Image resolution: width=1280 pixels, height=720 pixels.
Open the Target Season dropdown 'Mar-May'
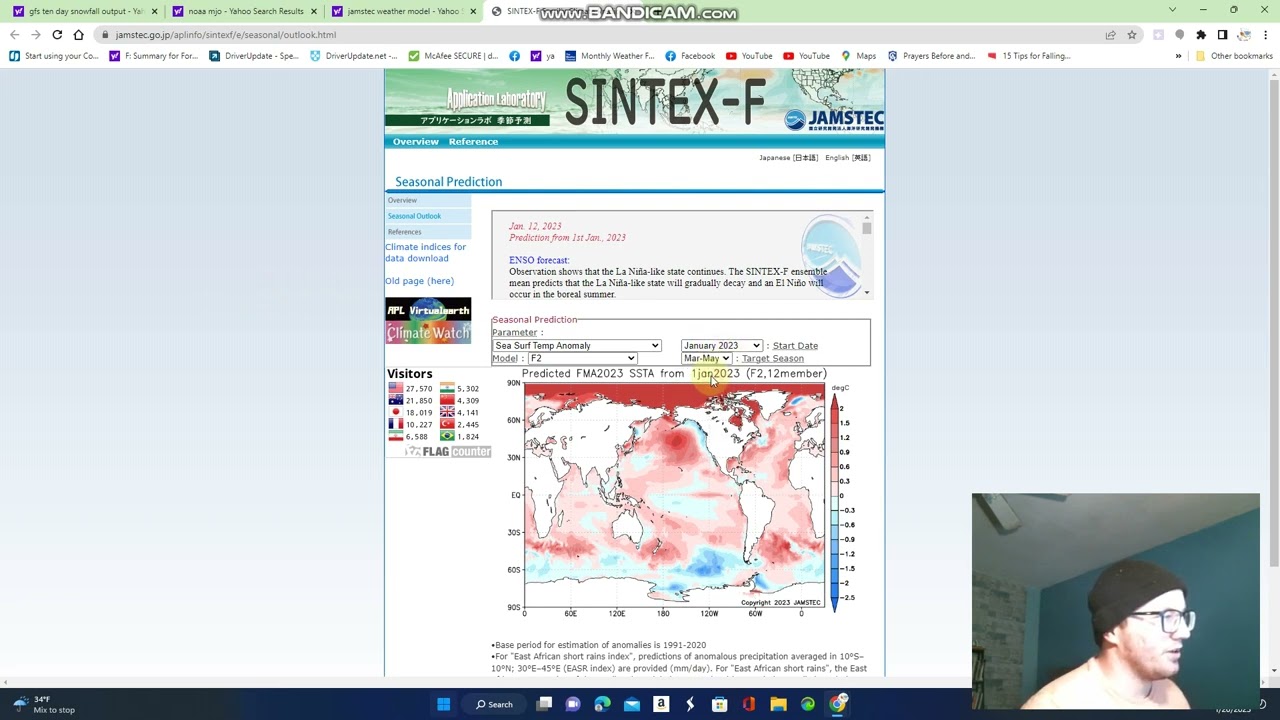point(706,359)
